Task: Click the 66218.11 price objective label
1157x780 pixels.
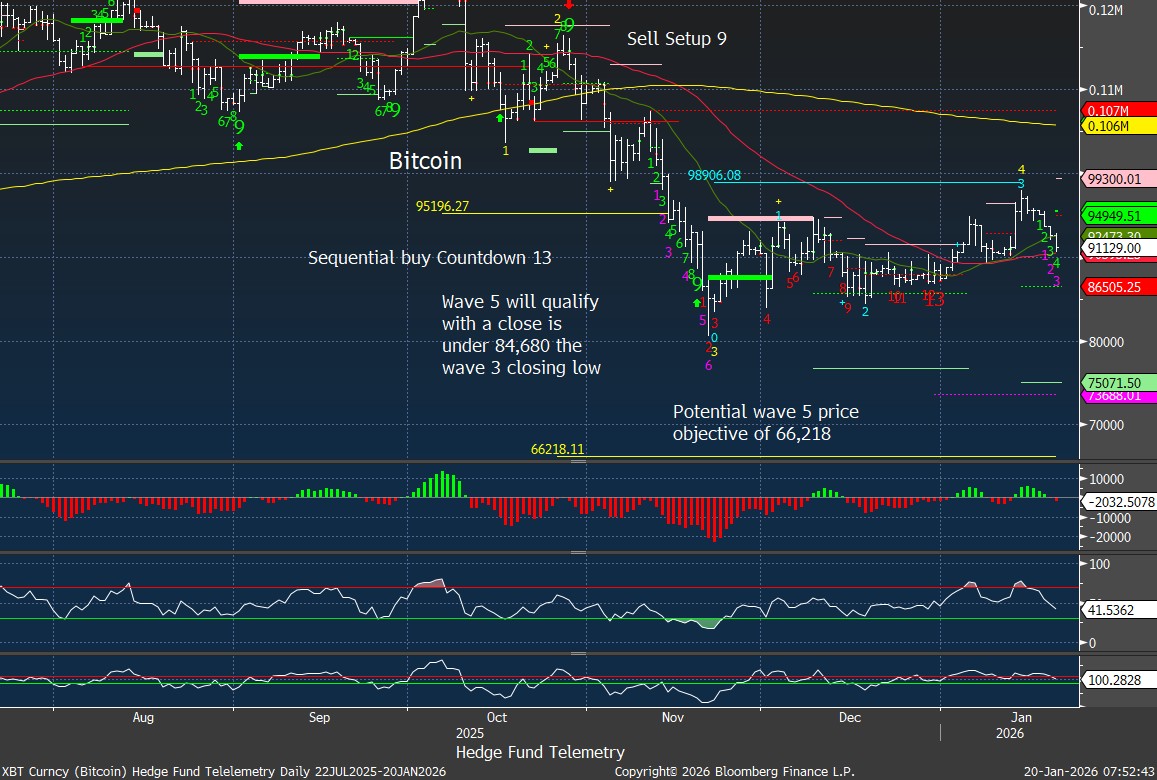Action: [557, 450]
